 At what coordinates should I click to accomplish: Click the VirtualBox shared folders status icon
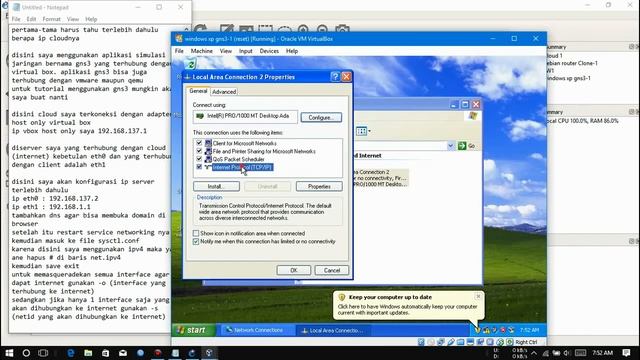coord(460,342)
